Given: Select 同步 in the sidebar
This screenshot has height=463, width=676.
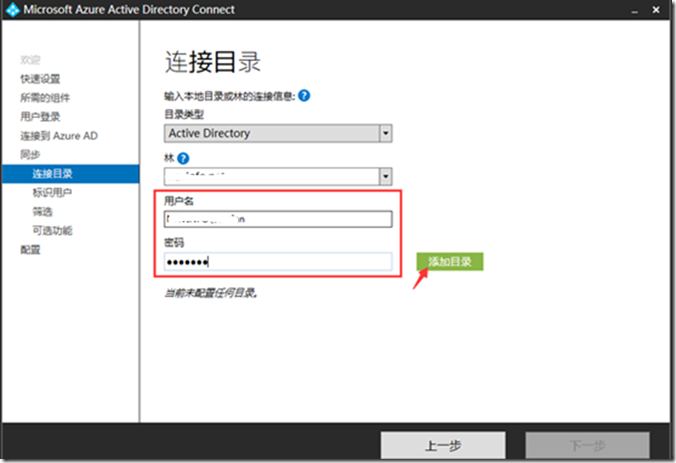Looking at the screenshot, I should pyautogui.click(x=30, y=154).
